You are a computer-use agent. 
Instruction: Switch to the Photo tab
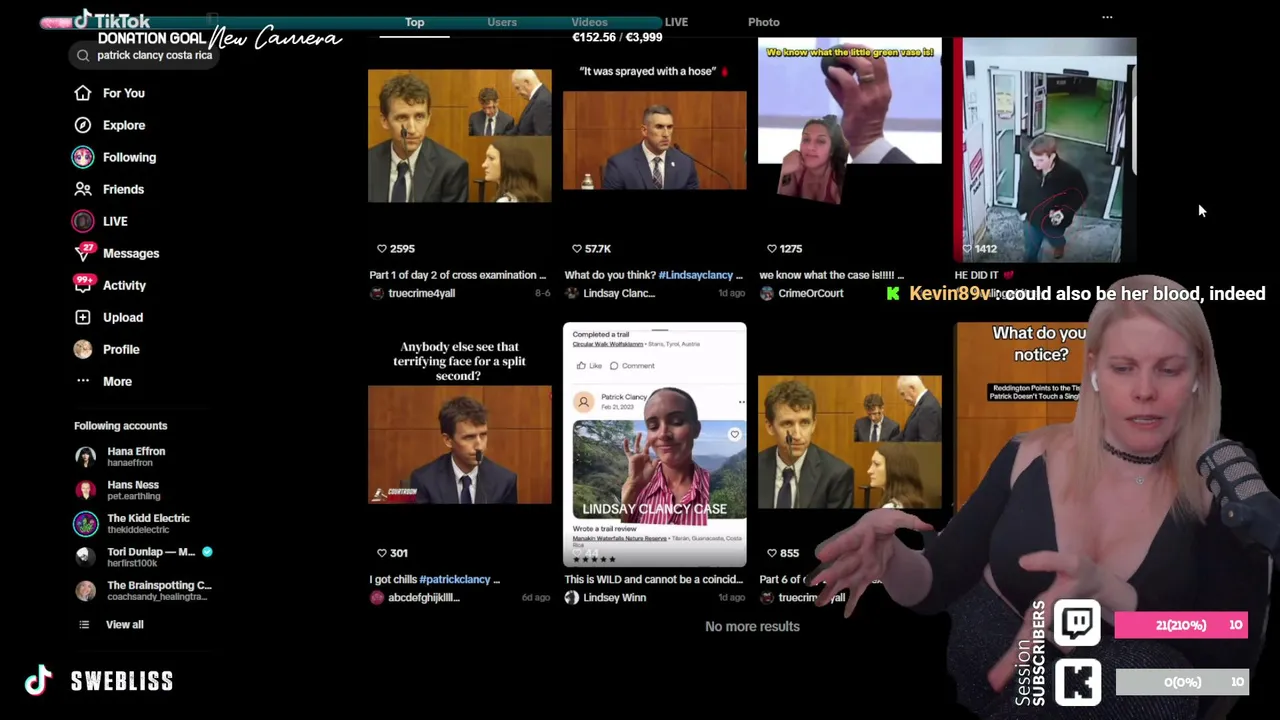click(763, 22)
